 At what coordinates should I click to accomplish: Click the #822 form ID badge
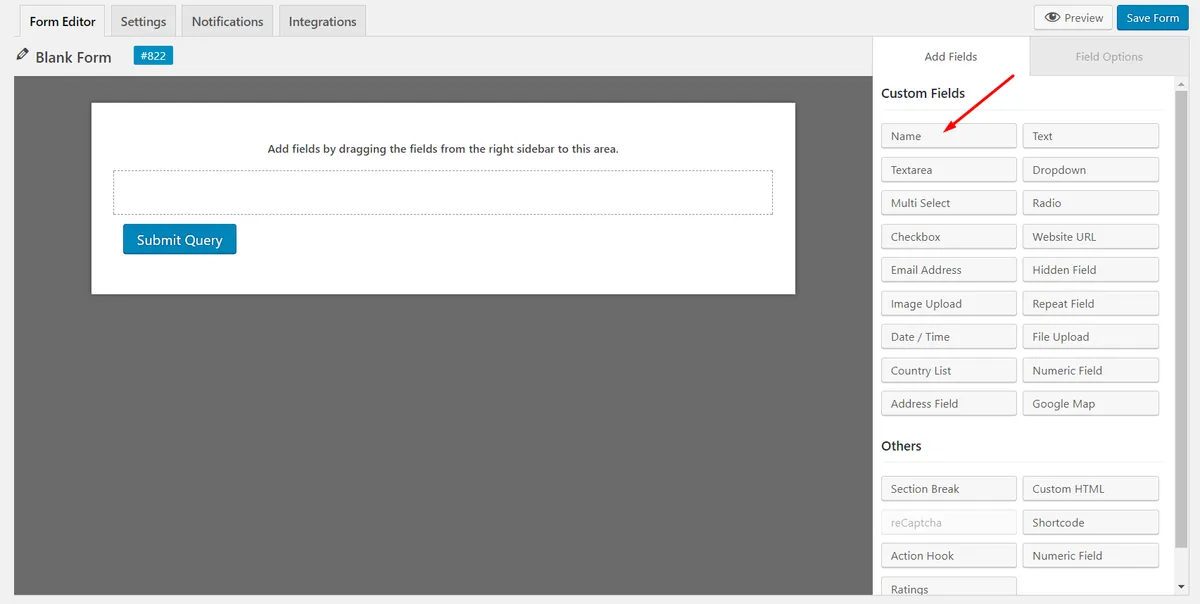click(153, 56)
